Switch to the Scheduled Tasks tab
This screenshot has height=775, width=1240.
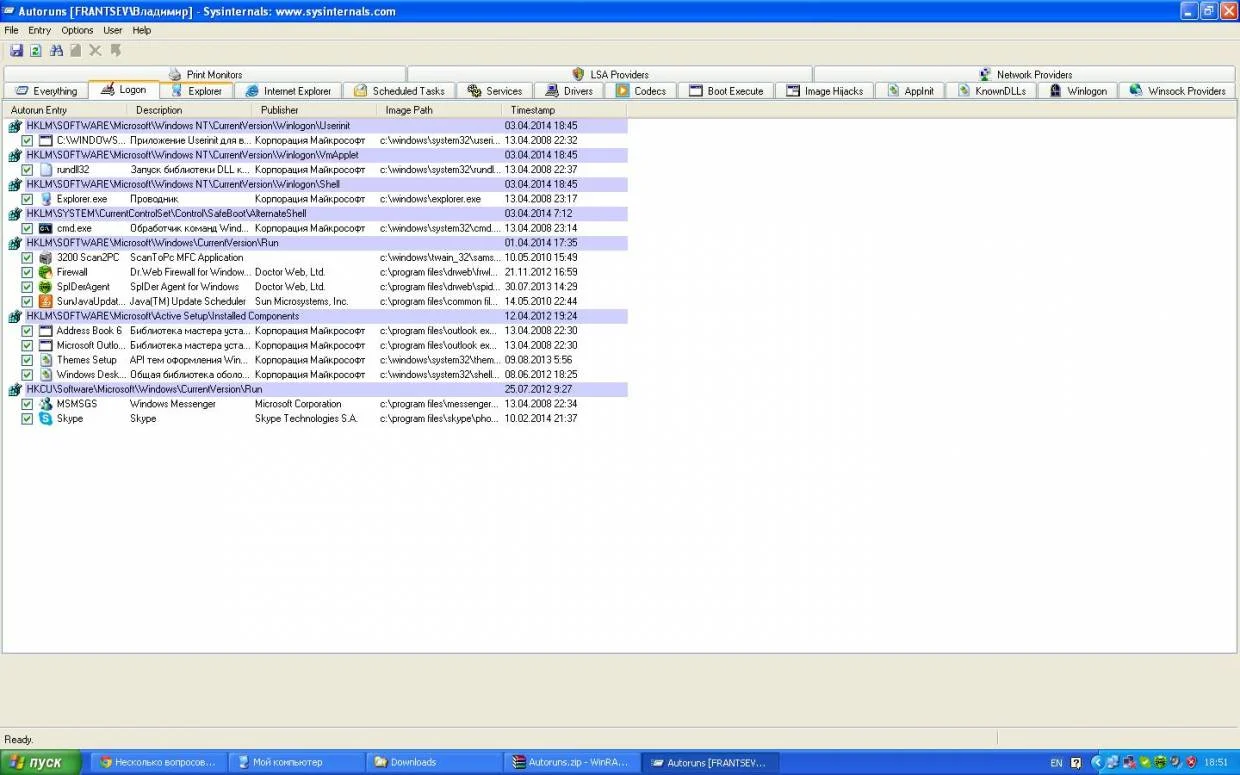coord(399,91)
